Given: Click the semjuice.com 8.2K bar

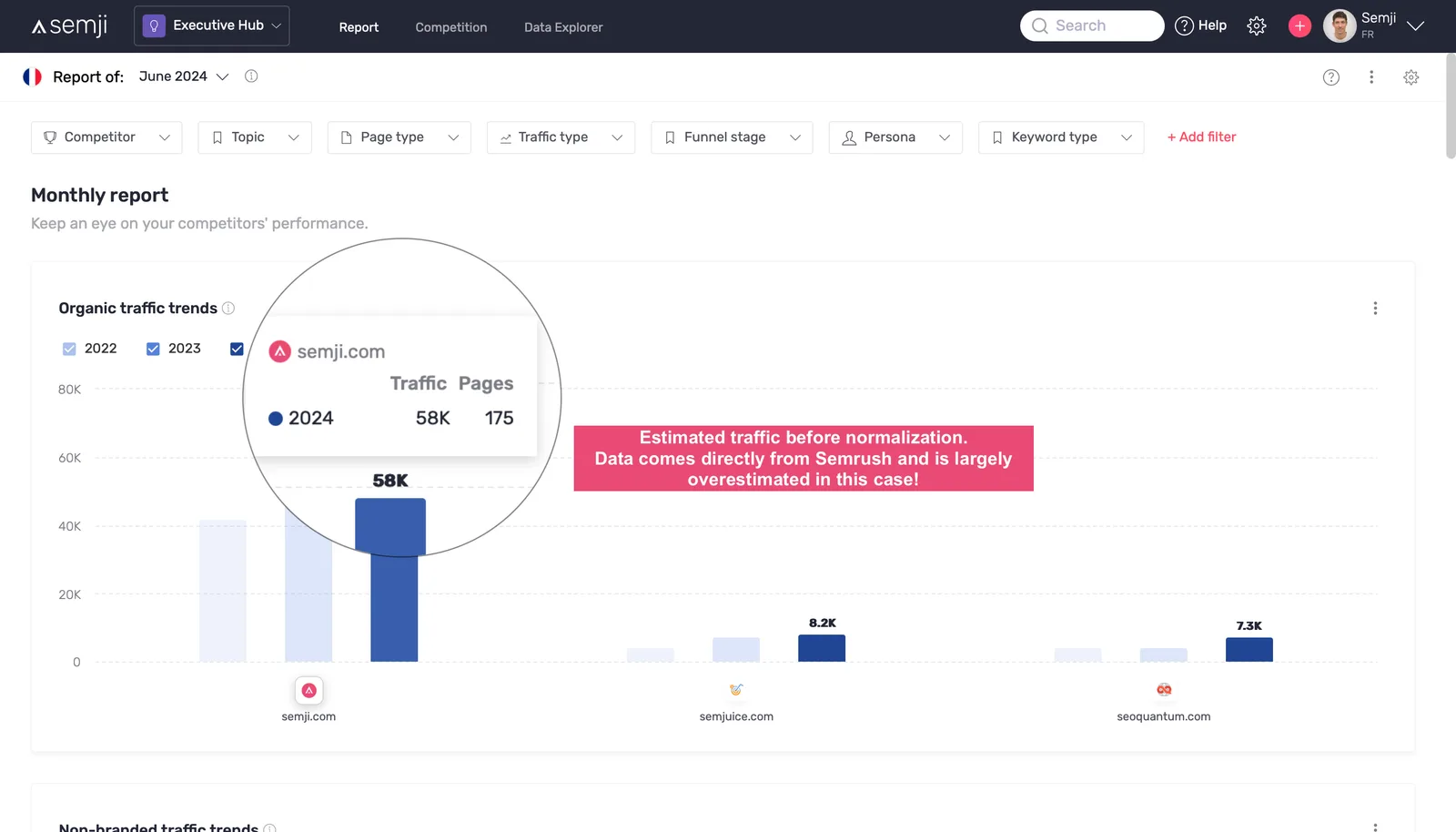Looking at the screenshot, I should [822, 648].
